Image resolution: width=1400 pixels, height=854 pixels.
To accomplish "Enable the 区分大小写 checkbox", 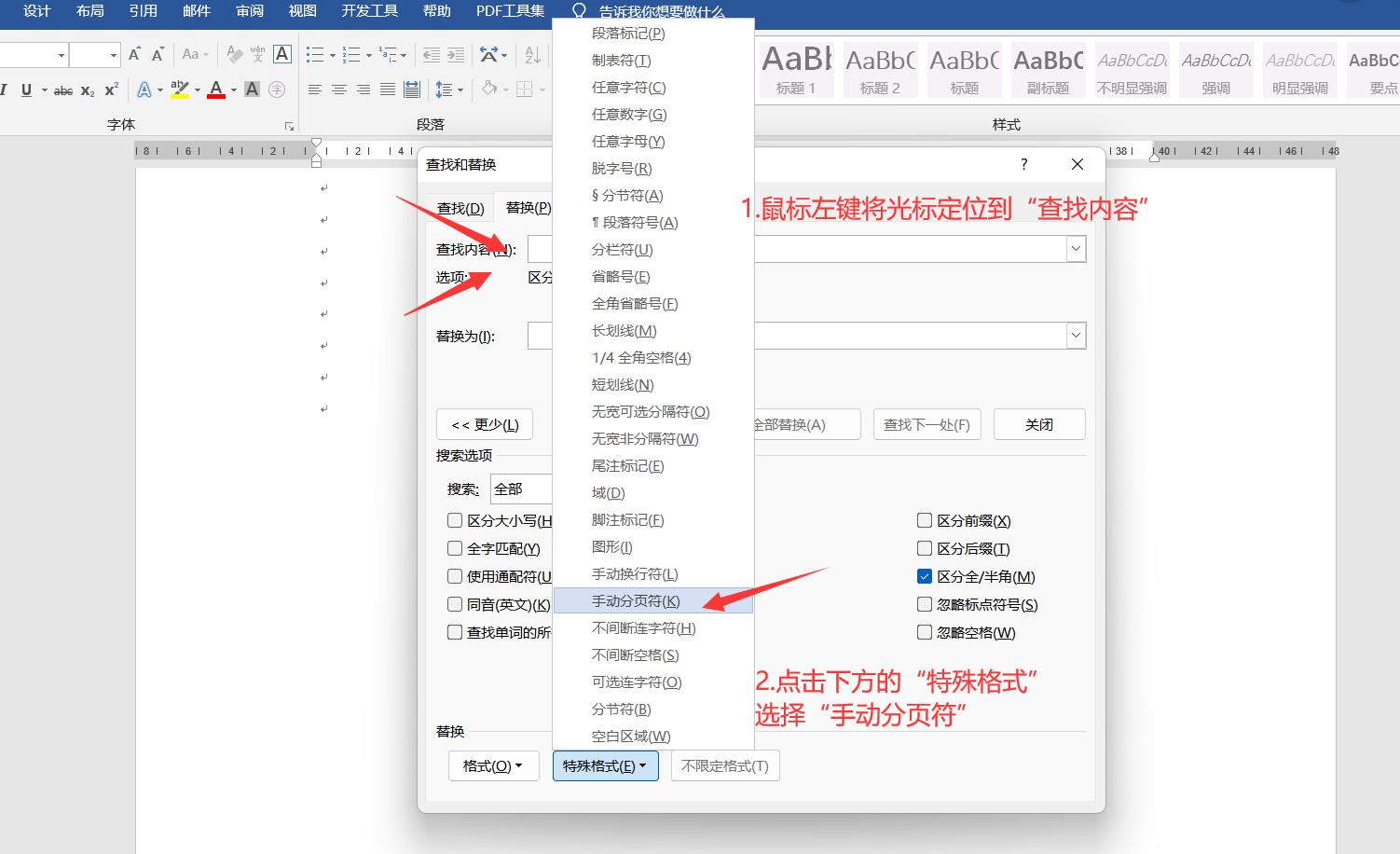I will (x=455, y=520).
